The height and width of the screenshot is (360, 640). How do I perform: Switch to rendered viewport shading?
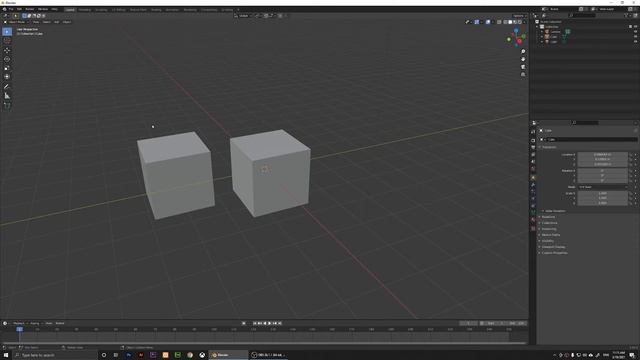pyautogui.click(x=520, y=22)
